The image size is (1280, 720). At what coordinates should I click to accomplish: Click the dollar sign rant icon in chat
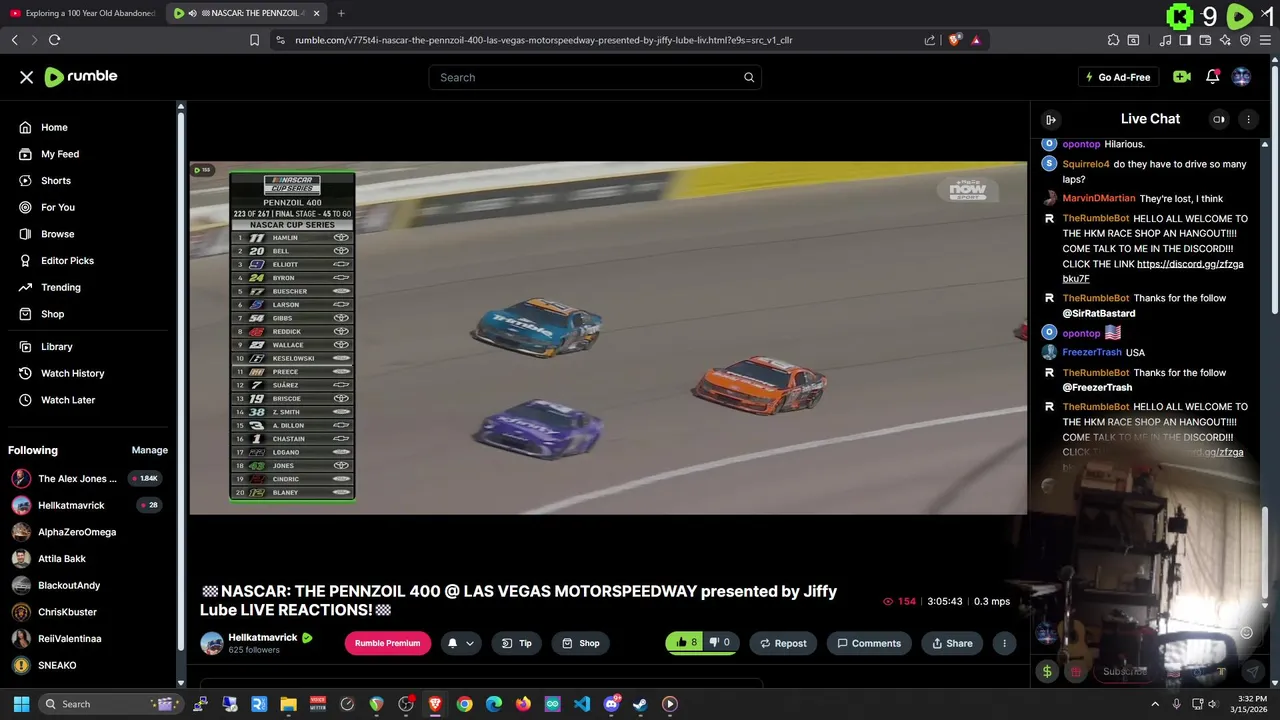click(x=1047, y=672)
